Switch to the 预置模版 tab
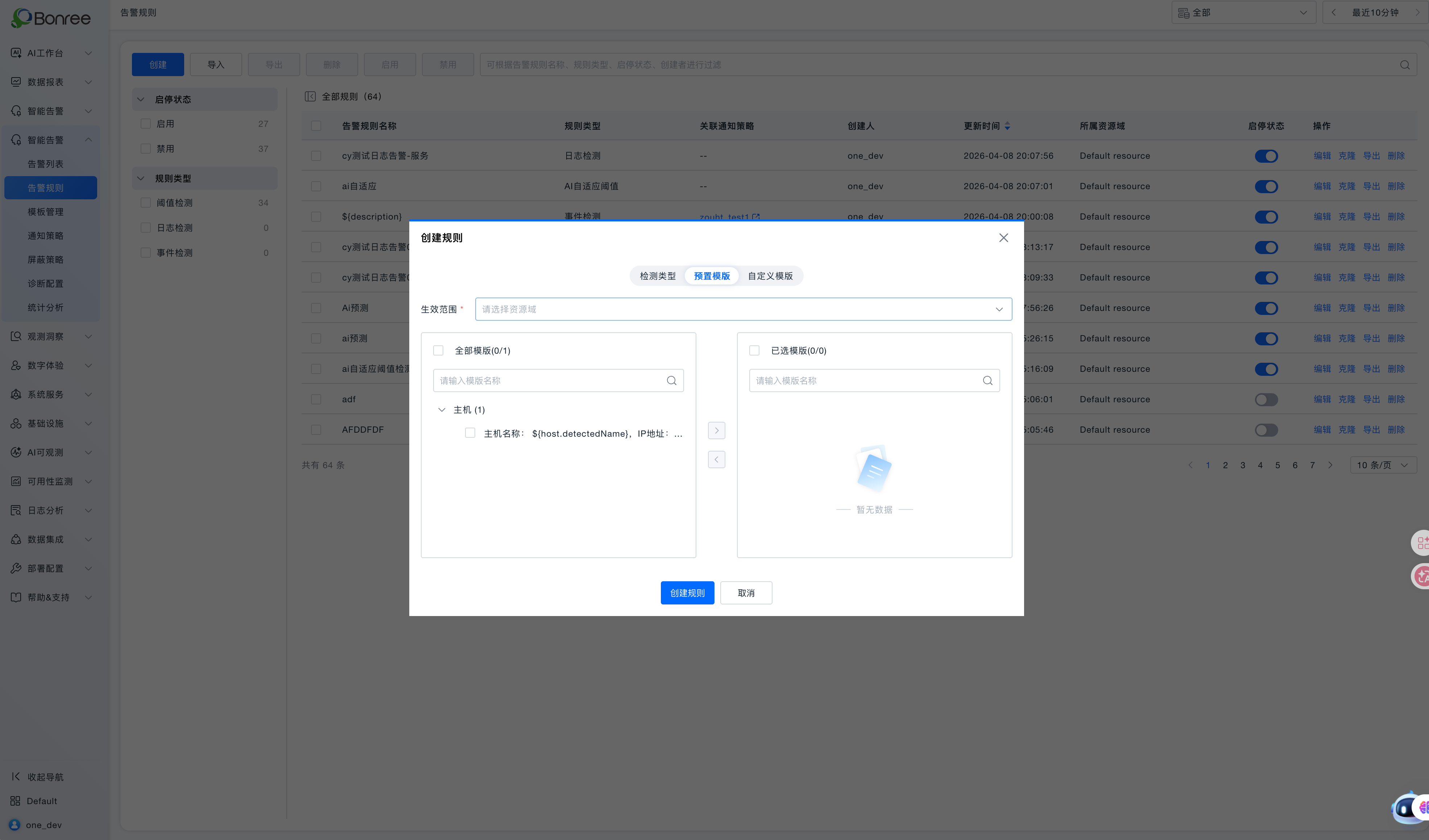The image size is (1429, 840). tap(712, 276)
